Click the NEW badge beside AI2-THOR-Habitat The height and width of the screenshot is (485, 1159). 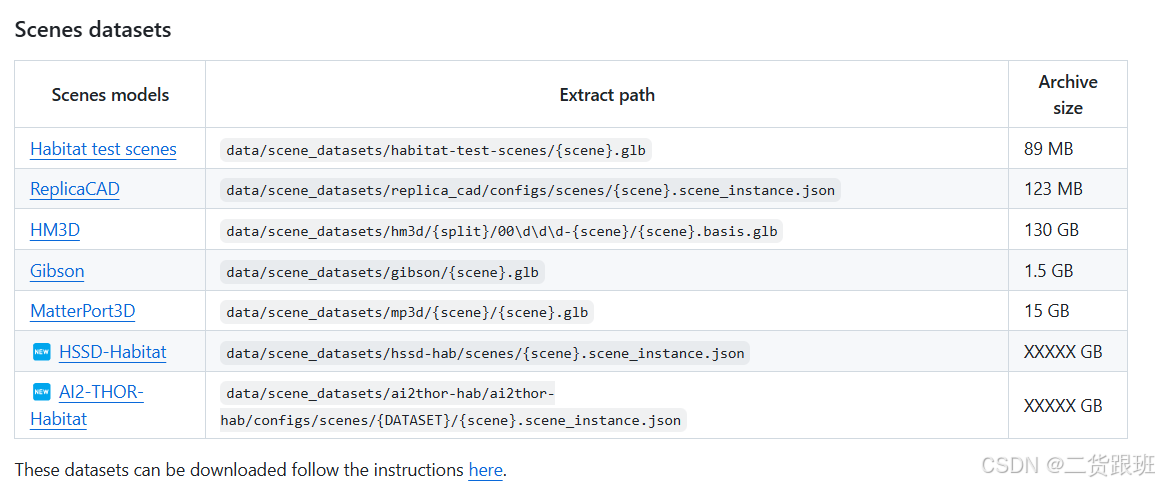click(x=41, y=392)
